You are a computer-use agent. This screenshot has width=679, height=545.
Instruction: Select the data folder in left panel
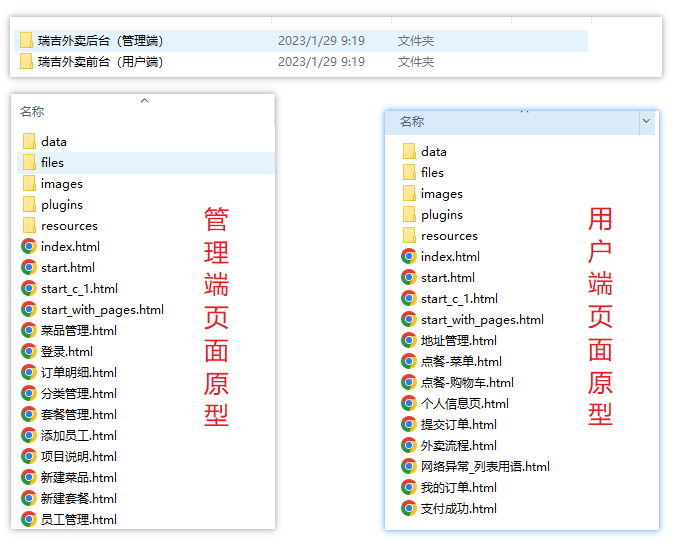(x=53, y=142)
